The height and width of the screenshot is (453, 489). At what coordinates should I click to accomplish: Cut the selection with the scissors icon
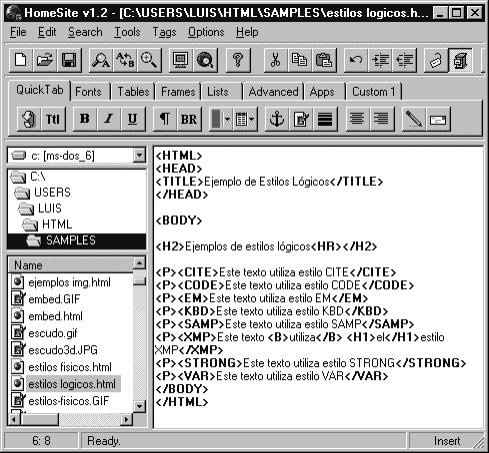click(x=275, y=60)
